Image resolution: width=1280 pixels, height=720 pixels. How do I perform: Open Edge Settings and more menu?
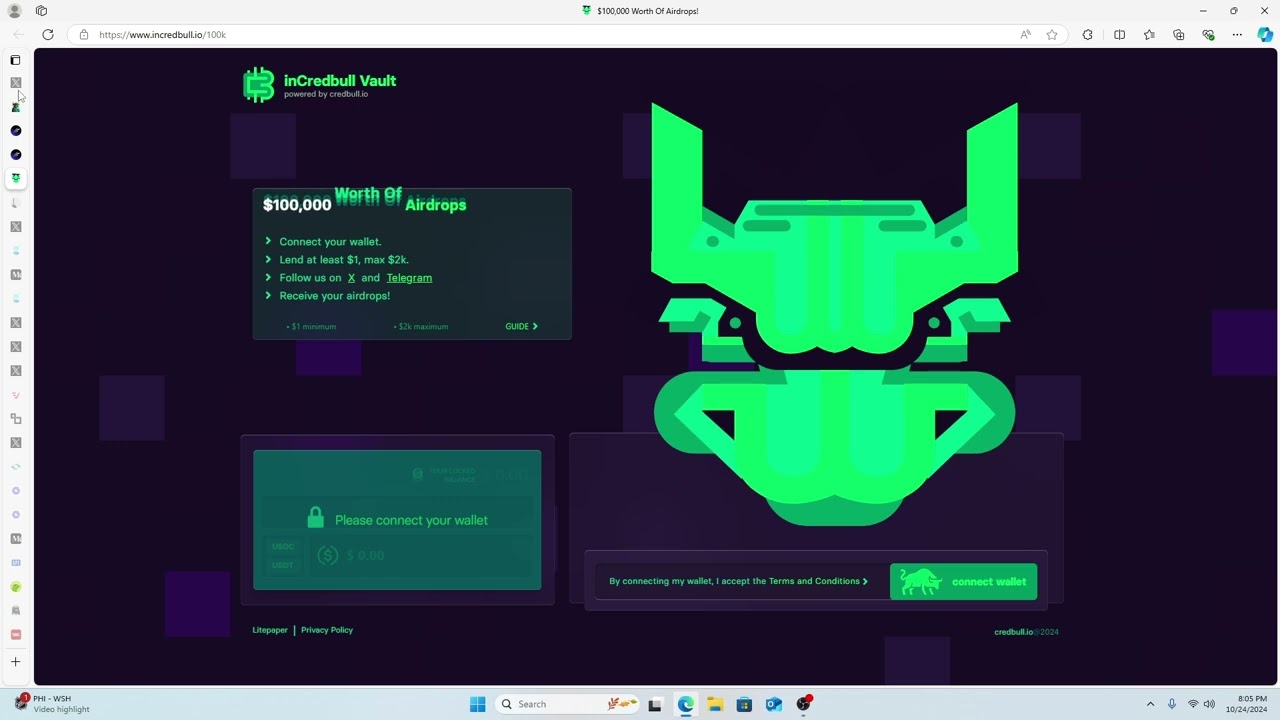pyautogui.click(x=1237, y=34)
